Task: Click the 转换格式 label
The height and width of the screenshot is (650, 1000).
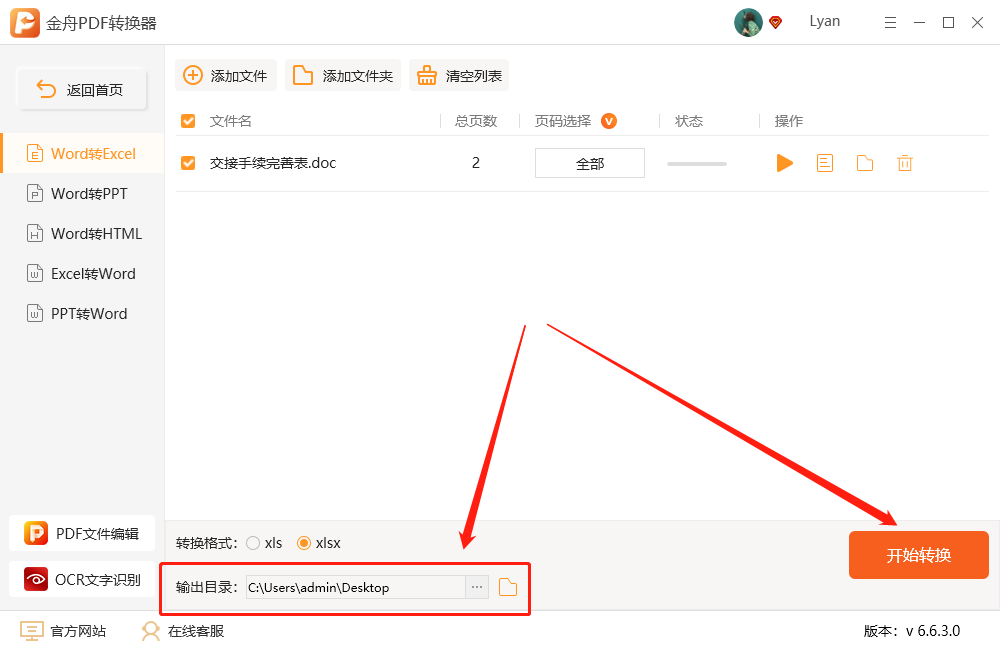Action: (x=207, y=543)
